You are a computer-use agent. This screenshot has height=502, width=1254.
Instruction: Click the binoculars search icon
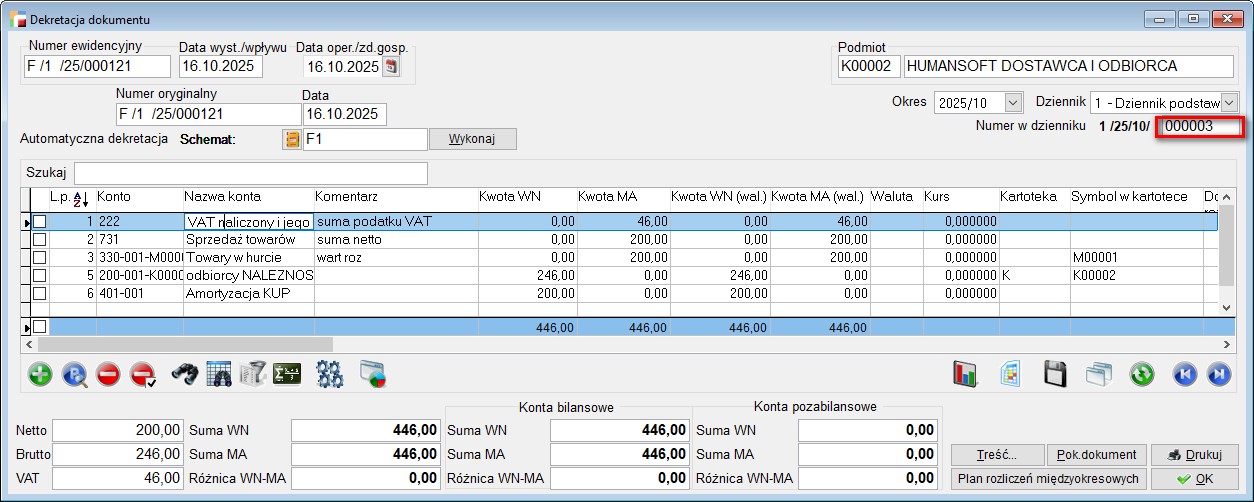pyautogui.click(x=184, y=374)
